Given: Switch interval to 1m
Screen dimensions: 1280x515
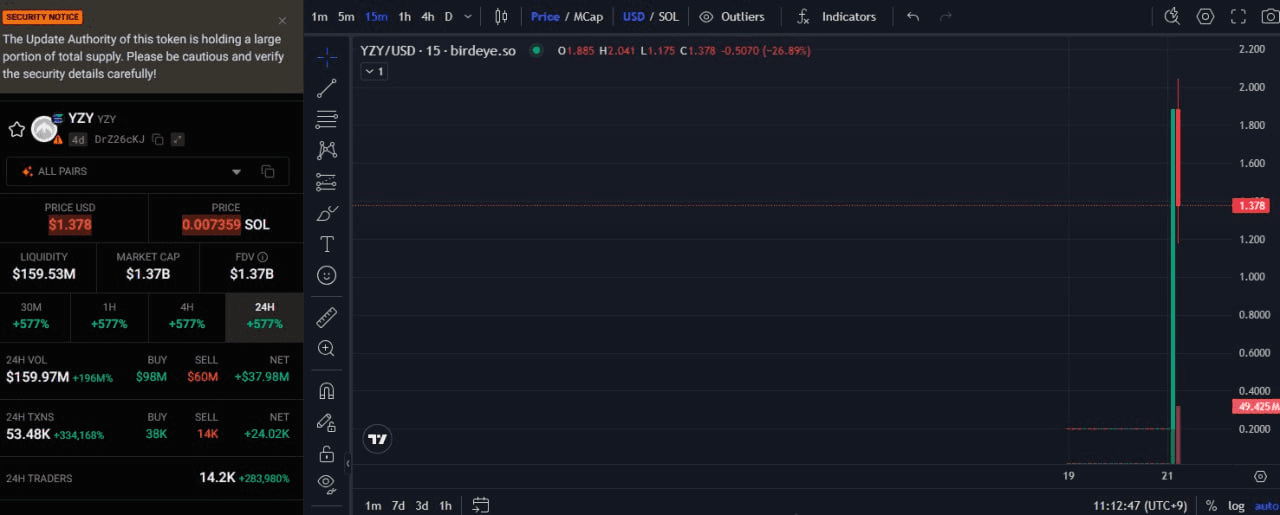Looking at the screenshot, I should click(x=319, y=16).
